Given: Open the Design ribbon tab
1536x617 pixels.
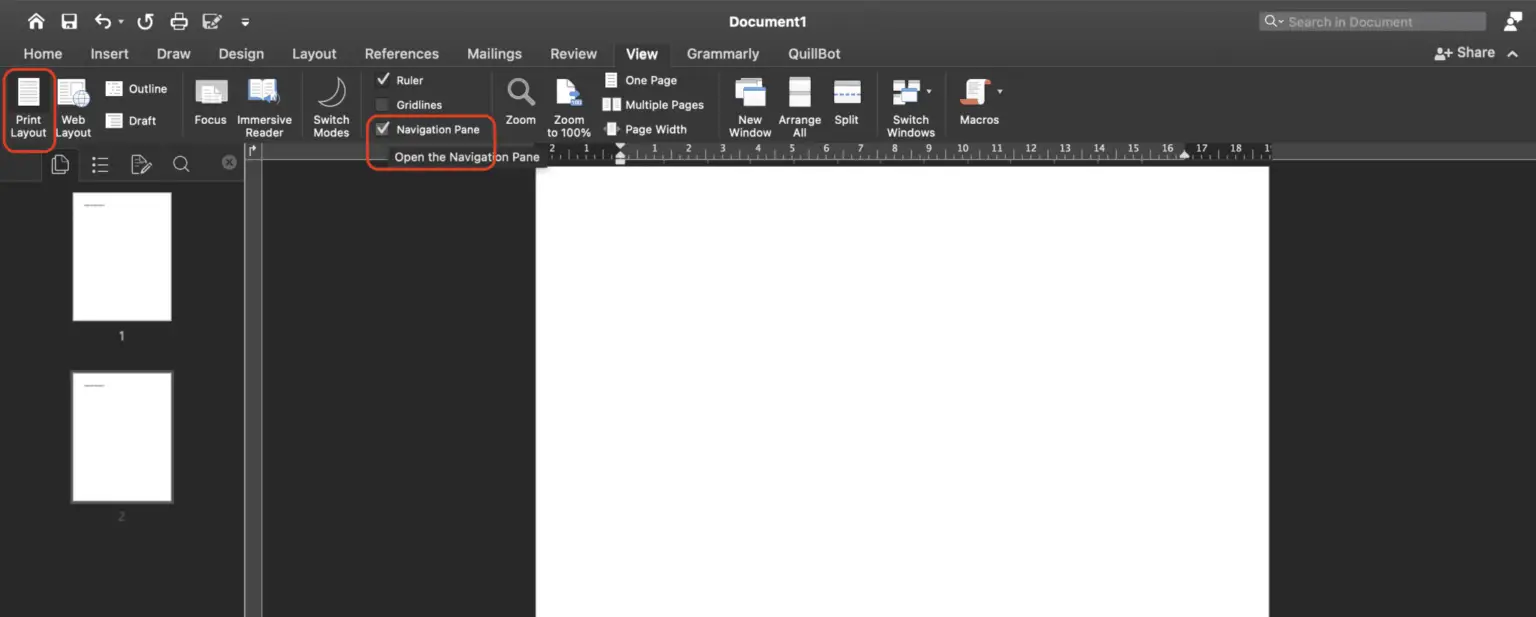Looking at the screenshot, I should click(241, 54).
